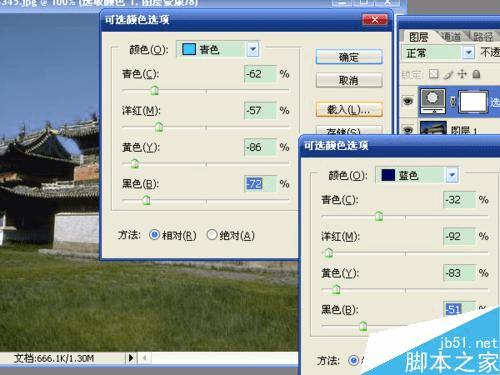This screenshot has height=375, width=500.
Task: Open the status bar triangle arrow menu
Action: pyautogui.click(x=131, y=358)
